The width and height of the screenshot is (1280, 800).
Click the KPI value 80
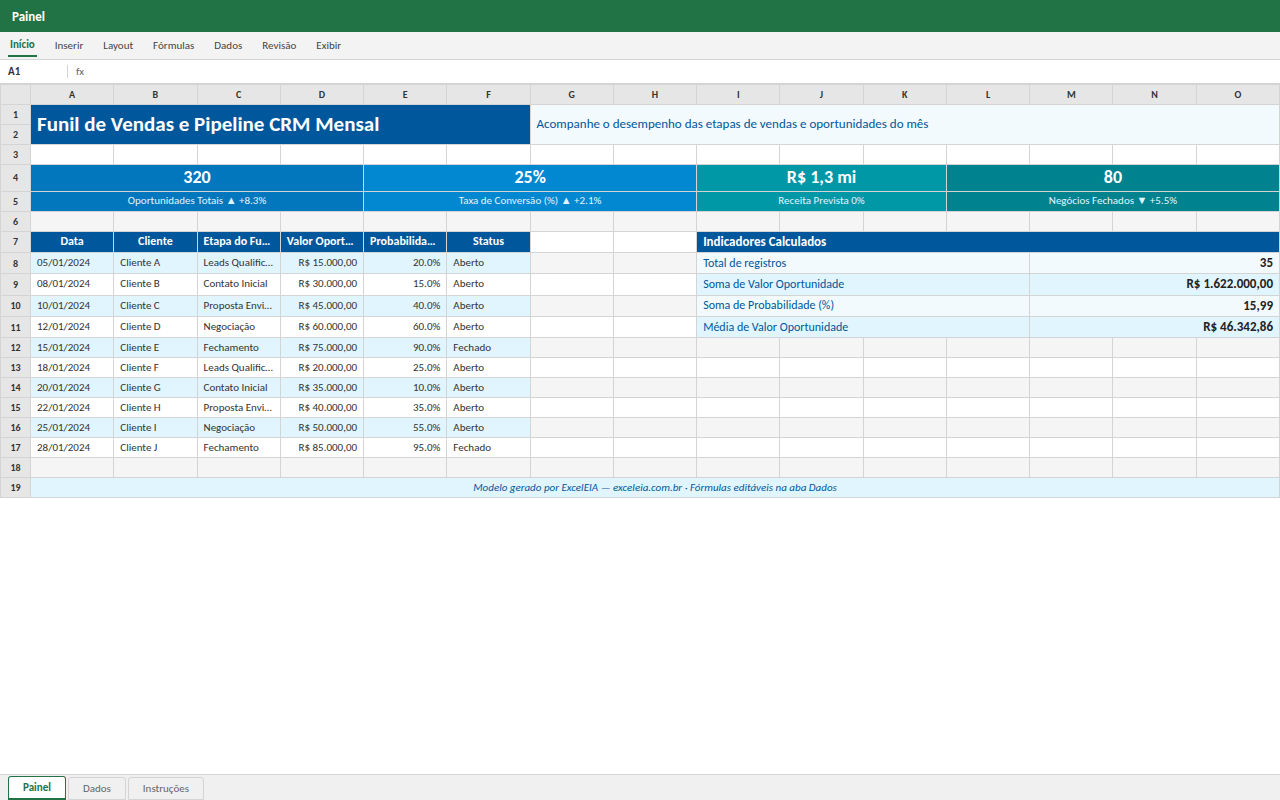click(x=1113, y=177)
